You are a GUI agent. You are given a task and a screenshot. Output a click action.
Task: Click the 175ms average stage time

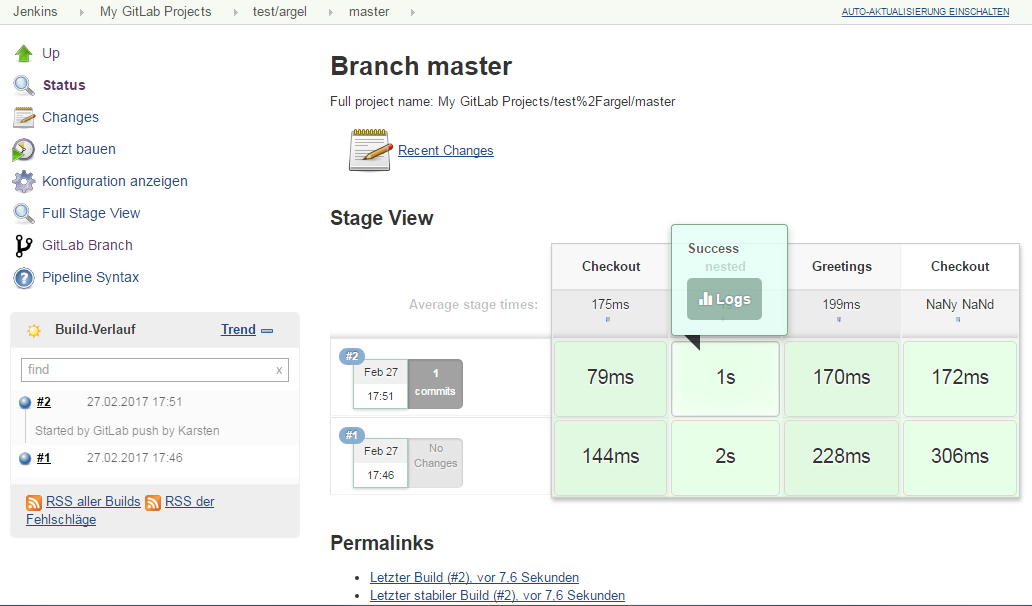610,305
